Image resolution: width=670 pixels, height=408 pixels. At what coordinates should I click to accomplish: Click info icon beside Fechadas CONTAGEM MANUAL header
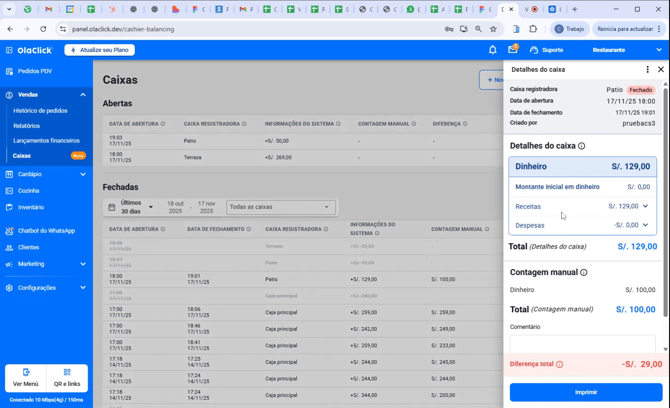(x=487, y=229)
